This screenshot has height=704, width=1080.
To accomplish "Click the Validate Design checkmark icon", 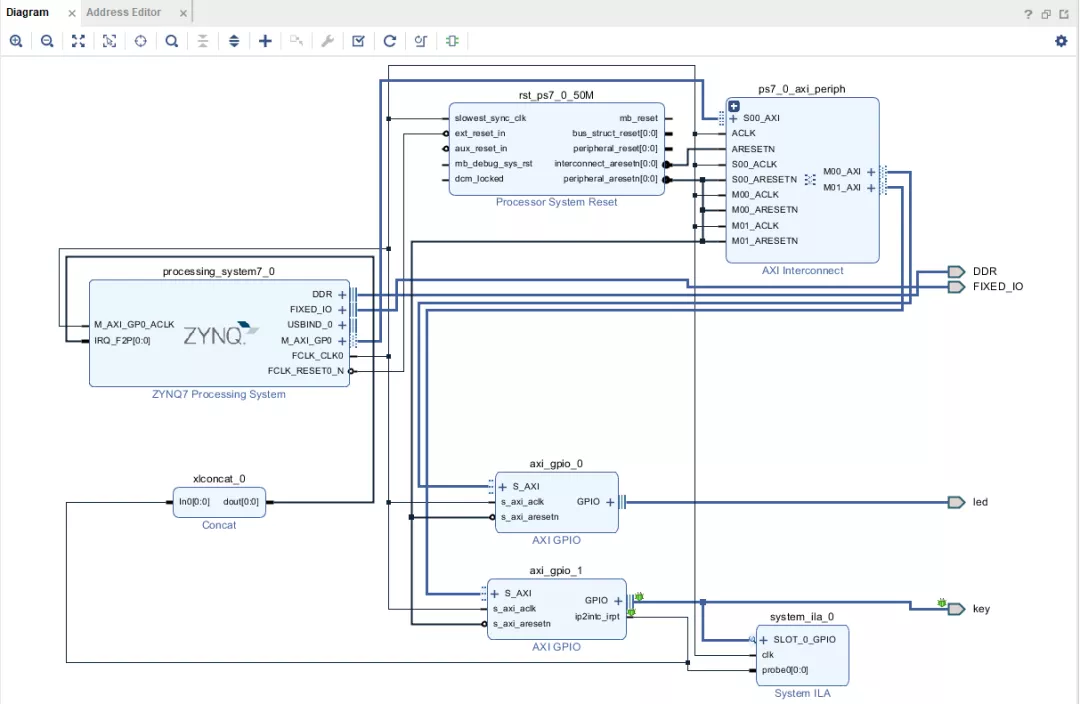I will click(x=358, y=41).
